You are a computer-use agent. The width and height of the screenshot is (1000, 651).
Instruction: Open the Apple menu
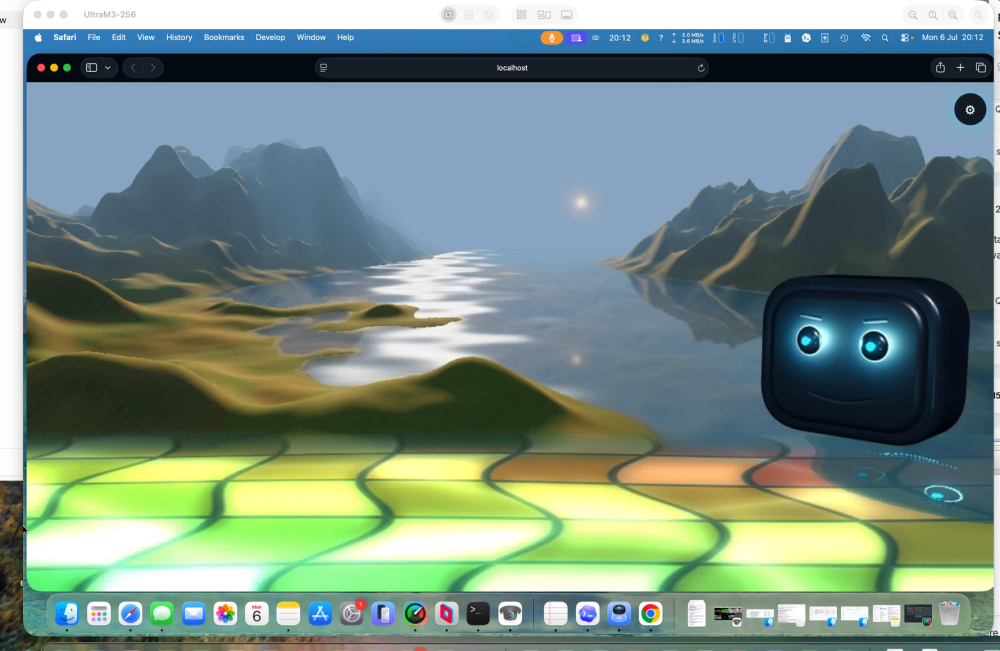pyautogui.click(x=38, y=38)
